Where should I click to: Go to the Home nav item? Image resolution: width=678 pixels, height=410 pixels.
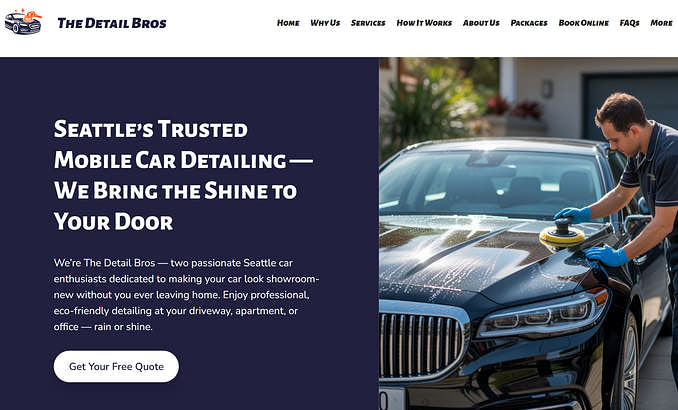(288, 23)
